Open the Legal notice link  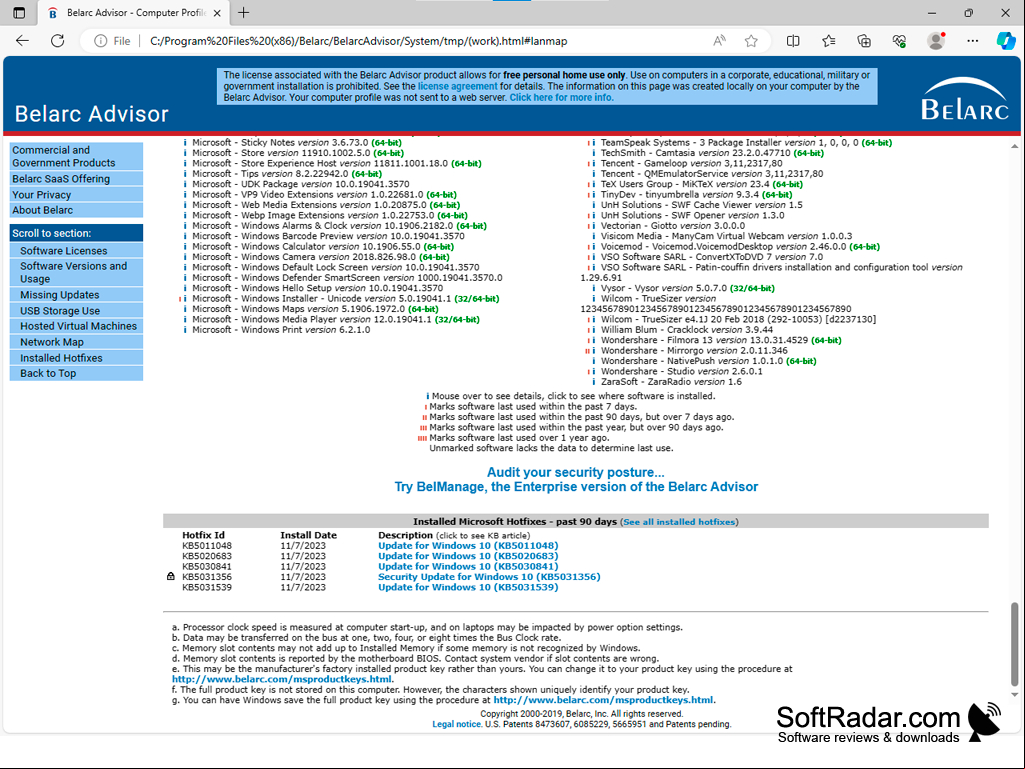pos(456,725)
